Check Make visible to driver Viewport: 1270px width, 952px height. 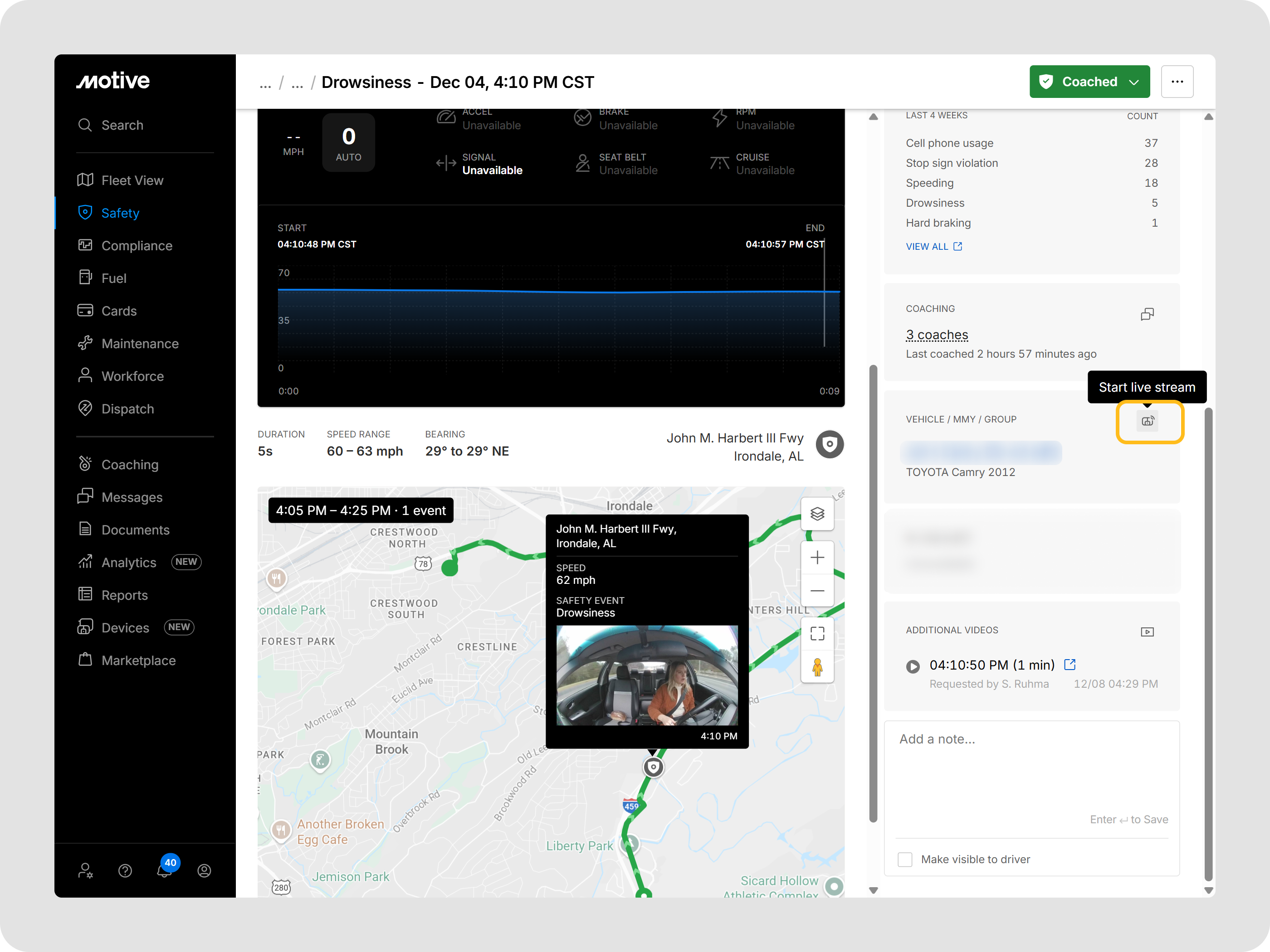905,859
